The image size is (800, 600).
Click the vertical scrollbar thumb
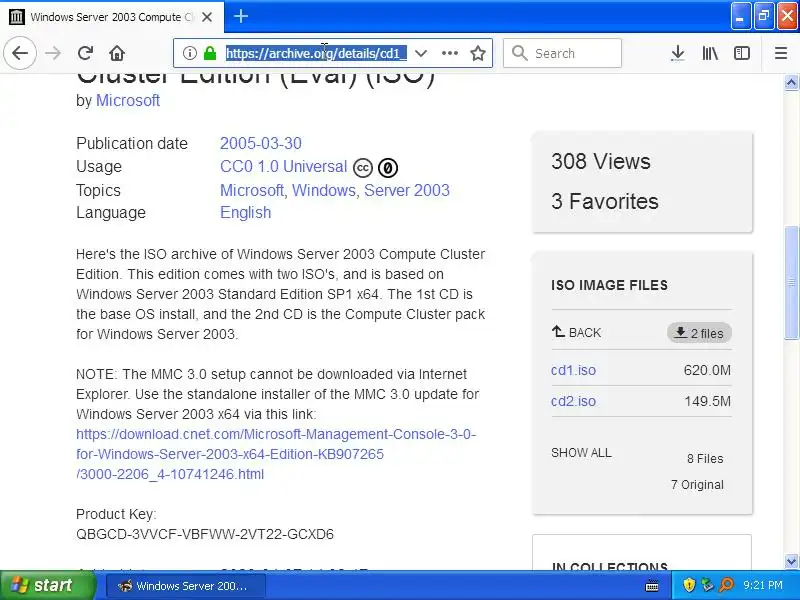point(791,282)
